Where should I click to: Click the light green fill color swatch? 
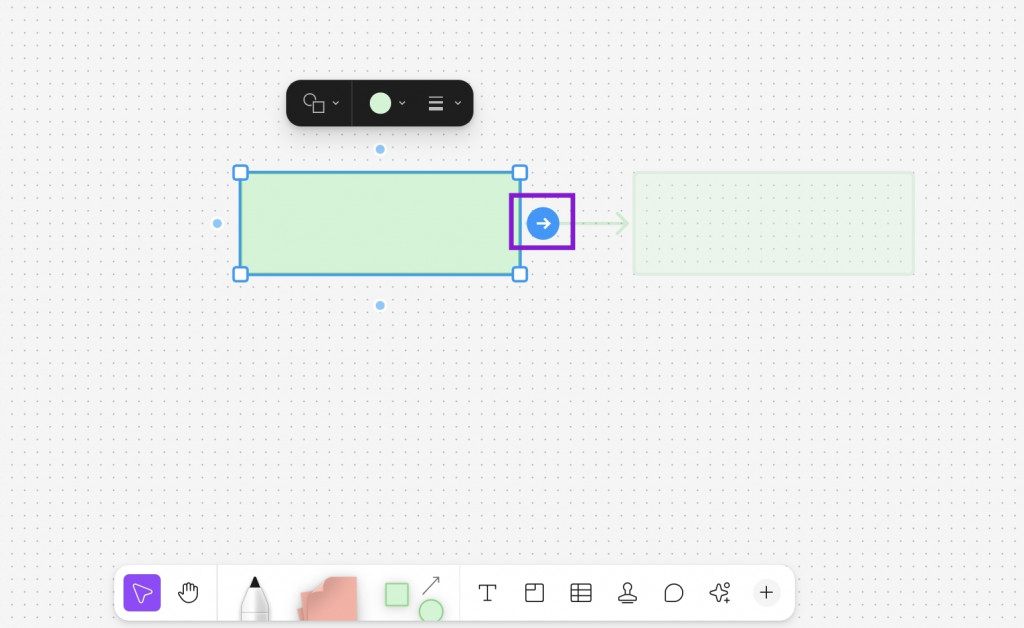coord(380,103)
